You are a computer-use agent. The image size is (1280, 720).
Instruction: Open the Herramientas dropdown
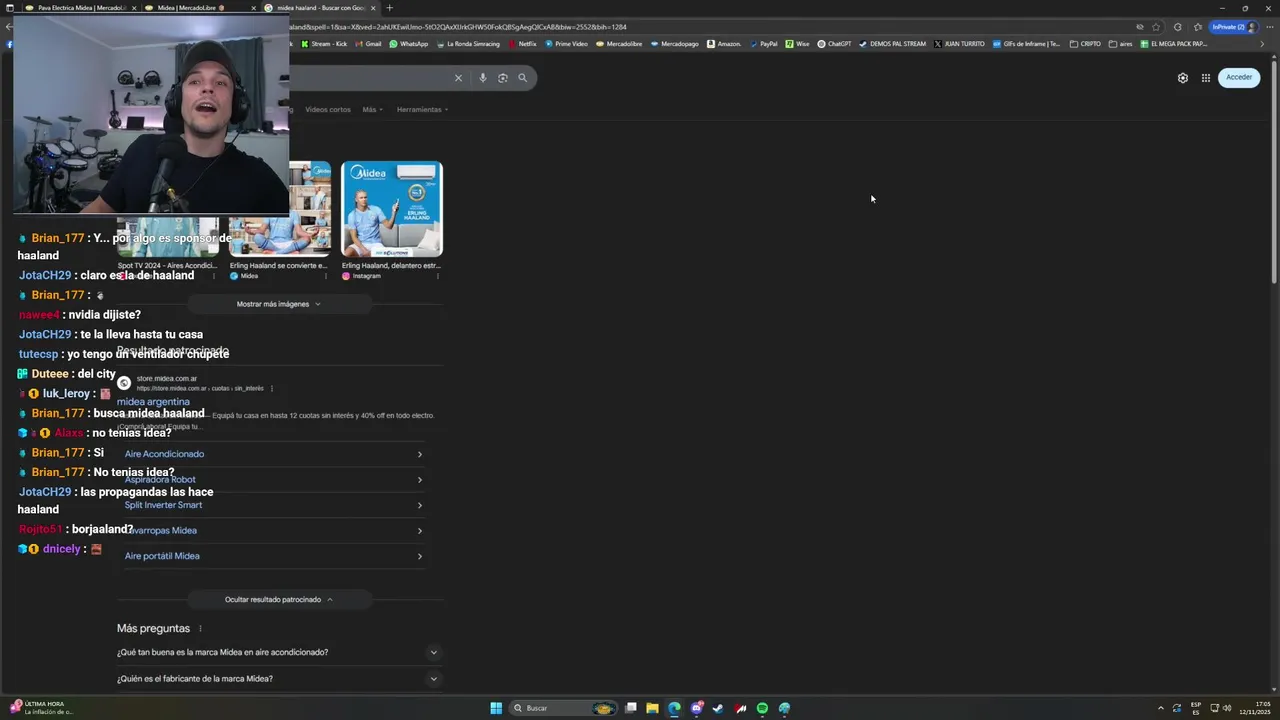point(422,109)
